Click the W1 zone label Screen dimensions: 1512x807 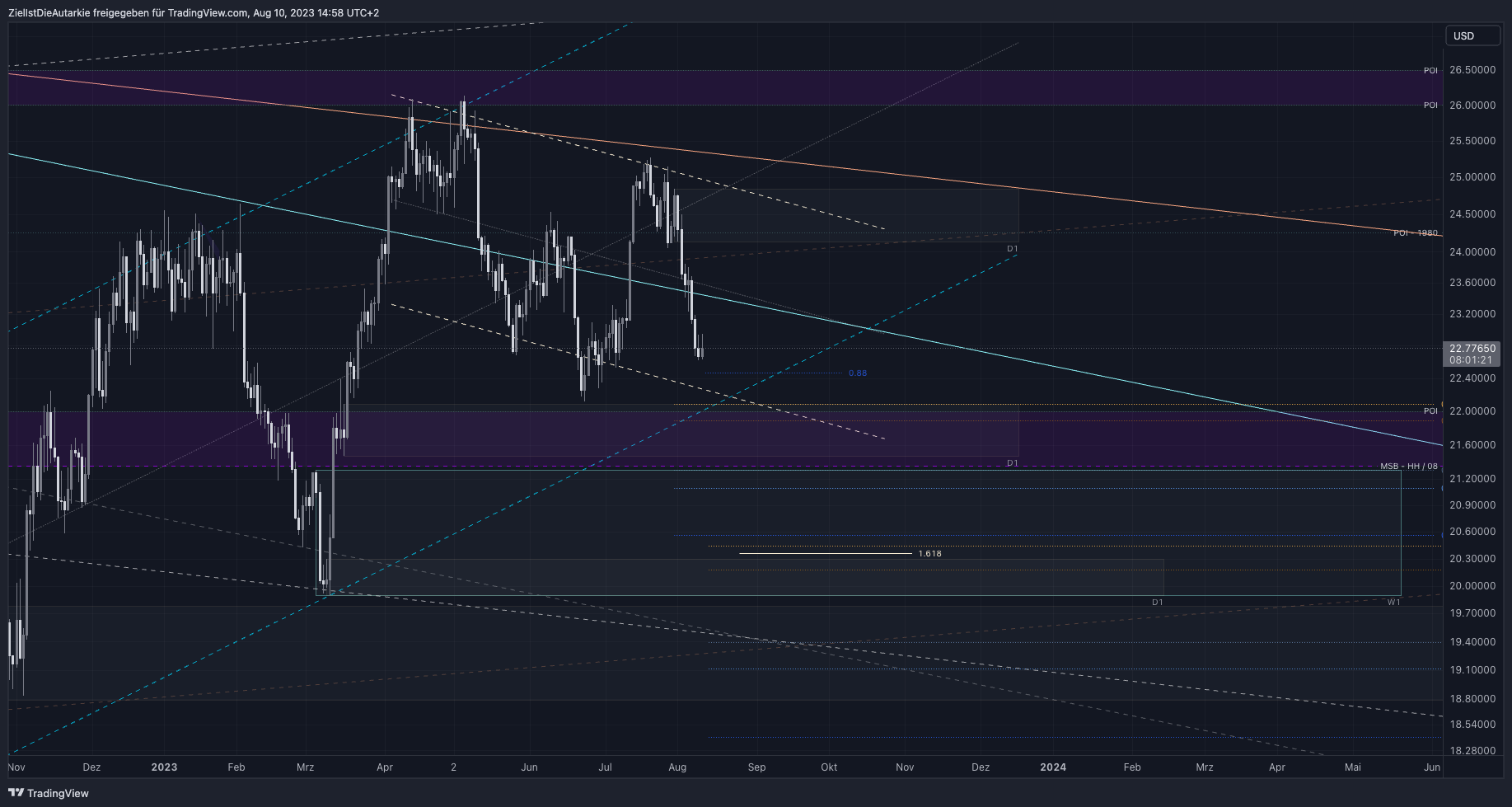point(1393,603)
